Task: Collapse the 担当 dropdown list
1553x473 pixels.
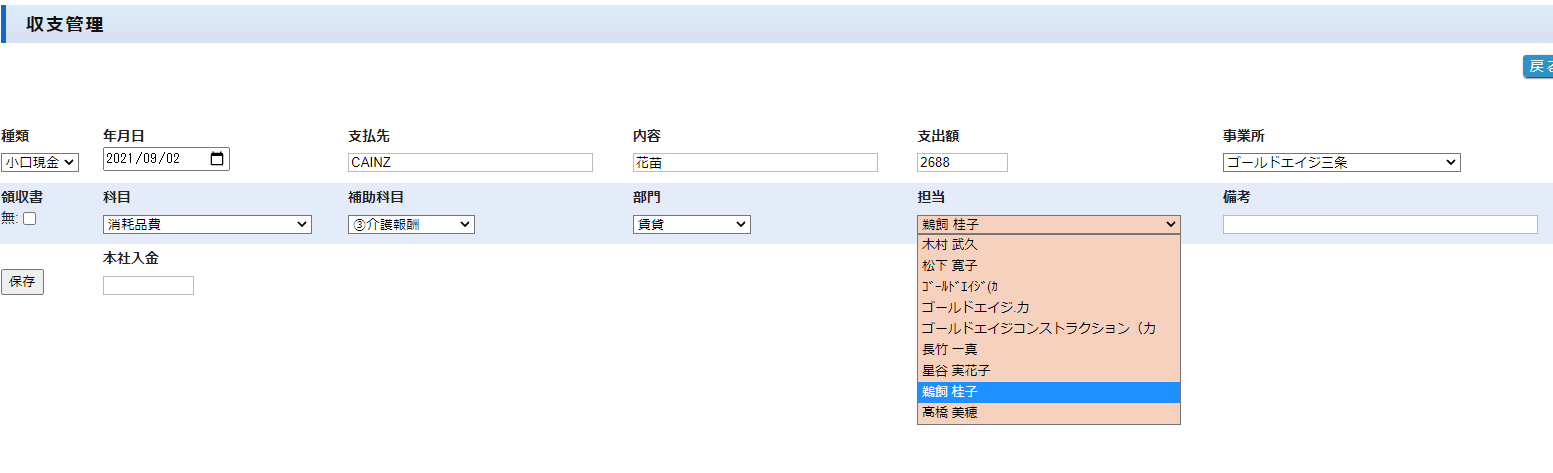Action: pyautogui.click(x=1047, y=225)
